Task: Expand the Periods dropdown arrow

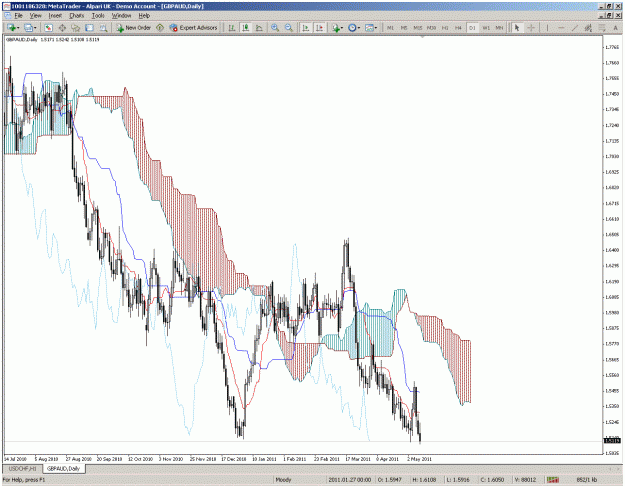Action: [359, 28]
